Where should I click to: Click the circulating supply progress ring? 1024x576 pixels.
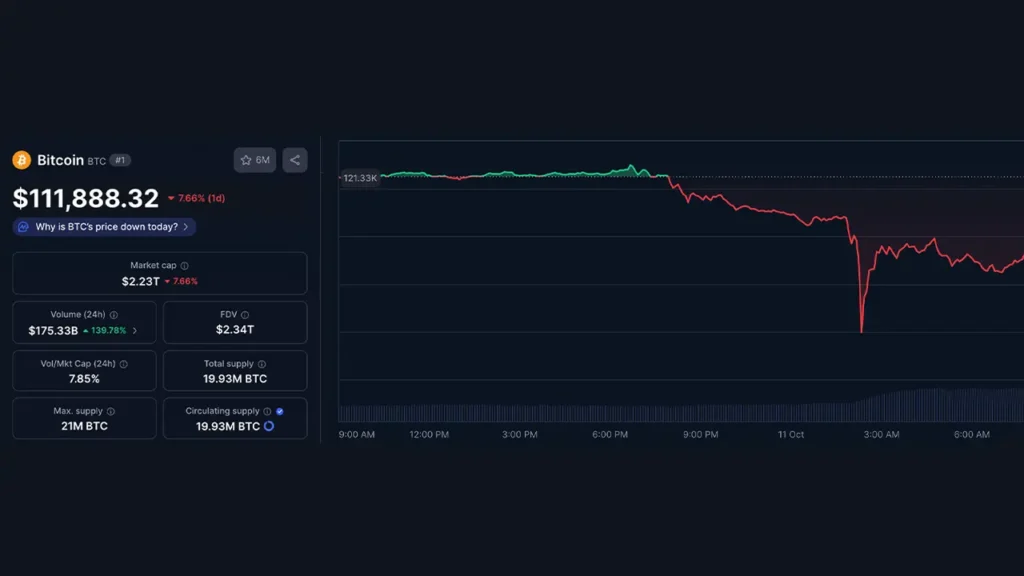(269, 426)
